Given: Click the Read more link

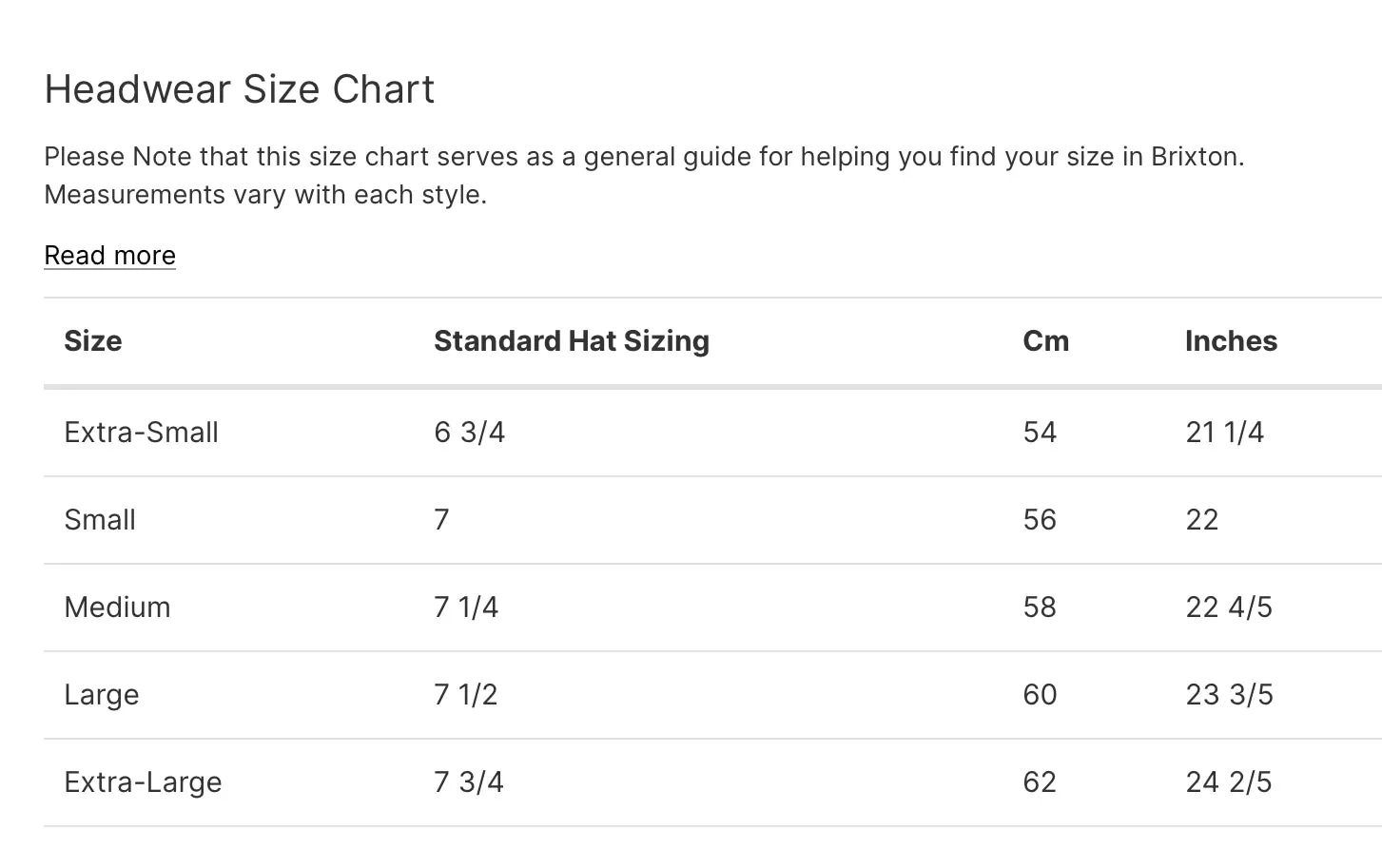Looking at the screenshot, I should [109, 256].
